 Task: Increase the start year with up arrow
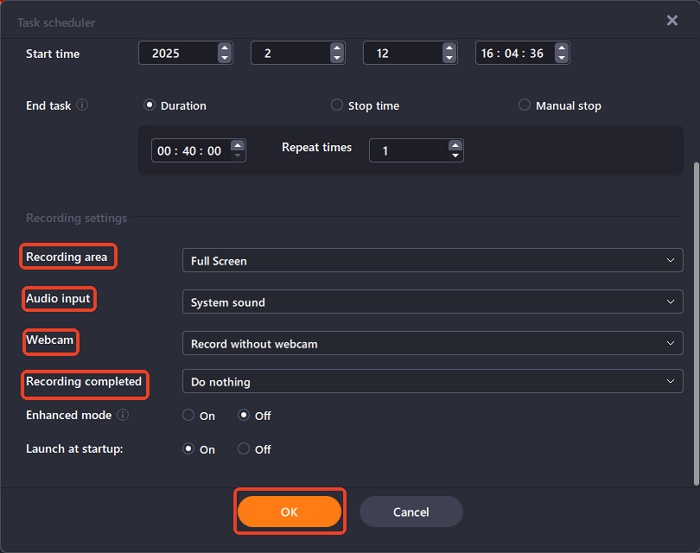pyautogui.click(x=225, y=48)
